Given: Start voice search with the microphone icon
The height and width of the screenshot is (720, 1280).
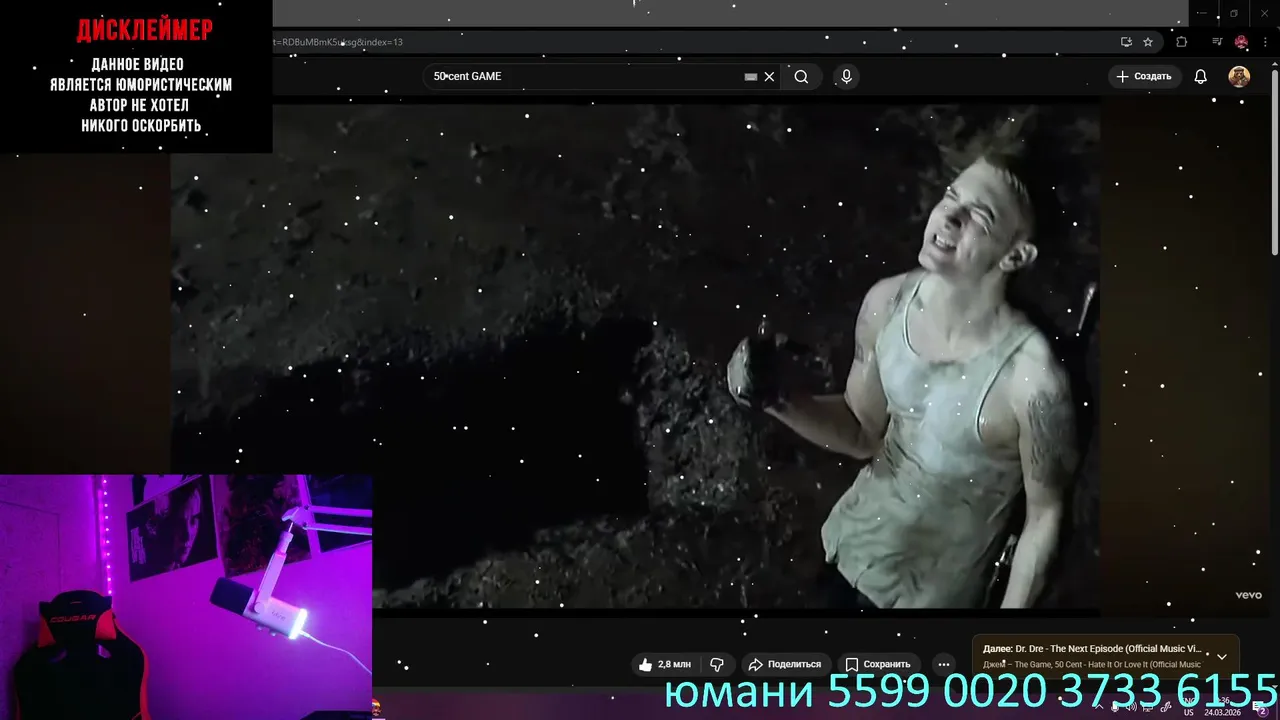Looking at the screenshot, I should click(846, 77).
